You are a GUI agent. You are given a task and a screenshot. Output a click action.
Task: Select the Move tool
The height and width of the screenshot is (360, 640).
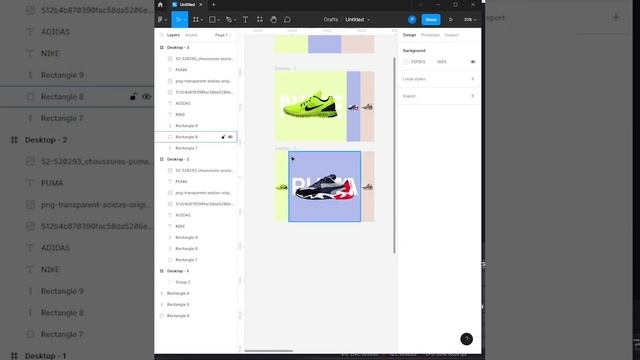(178, 20)
